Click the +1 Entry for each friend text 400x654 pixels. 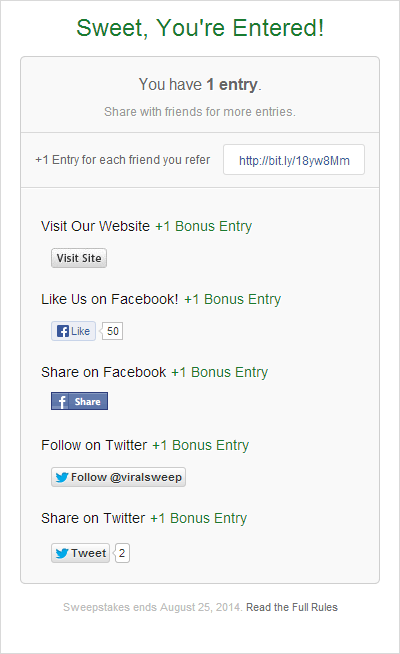123,160
